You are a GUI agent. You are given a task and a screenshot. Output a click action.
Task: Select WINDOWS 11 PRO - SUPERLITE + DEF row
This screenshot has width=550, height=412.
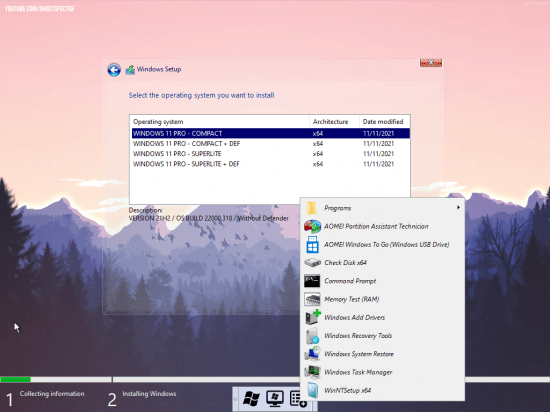pos(270,164)
